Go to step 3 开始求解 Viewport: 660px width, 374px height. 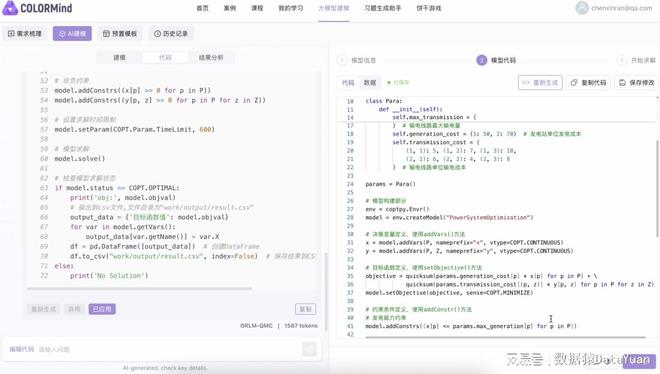click(636, 61)
